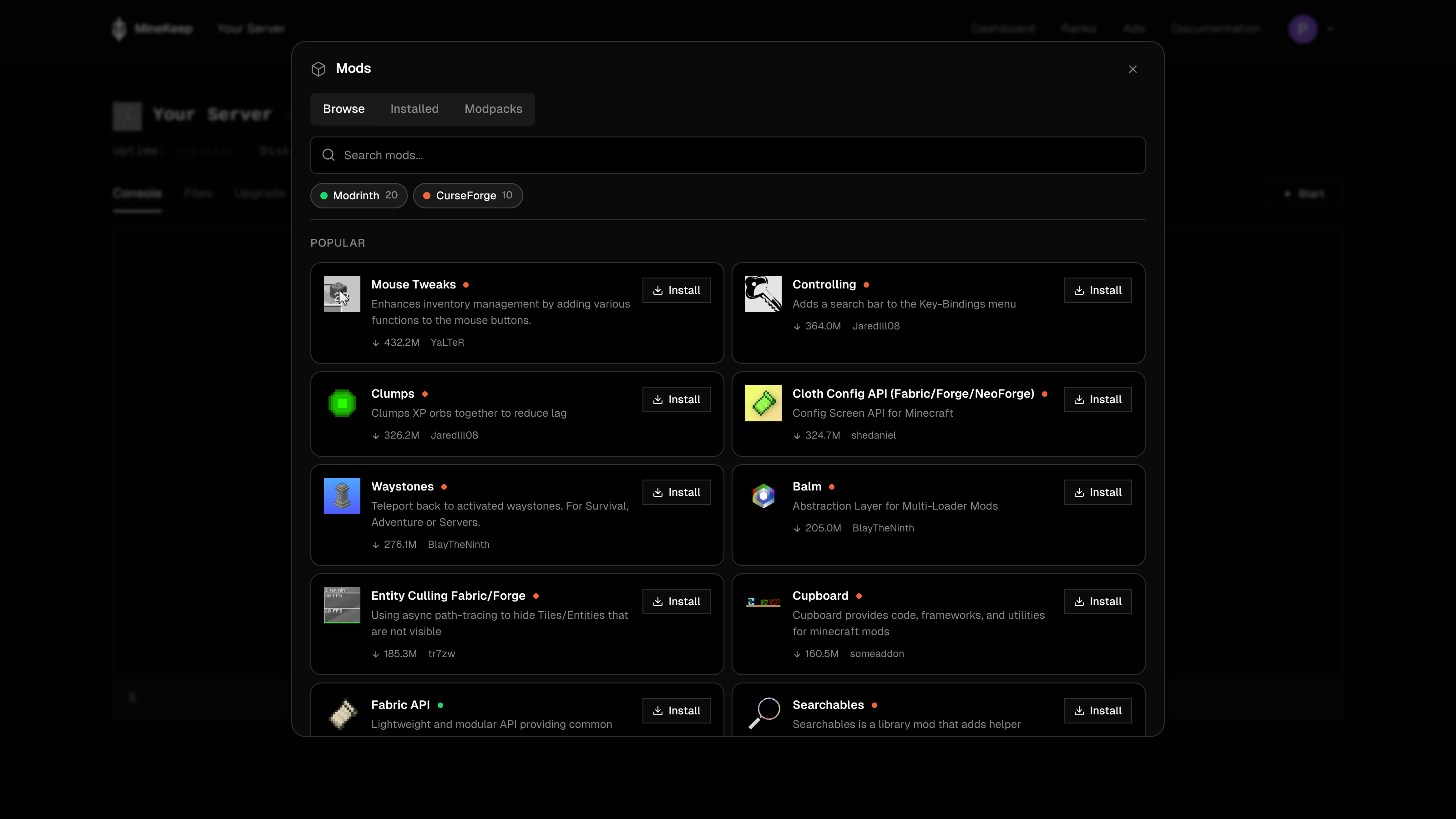The width and height of the screenshot is (1456, 819).
Task: Open the Documentation page
Action: 1216,28
